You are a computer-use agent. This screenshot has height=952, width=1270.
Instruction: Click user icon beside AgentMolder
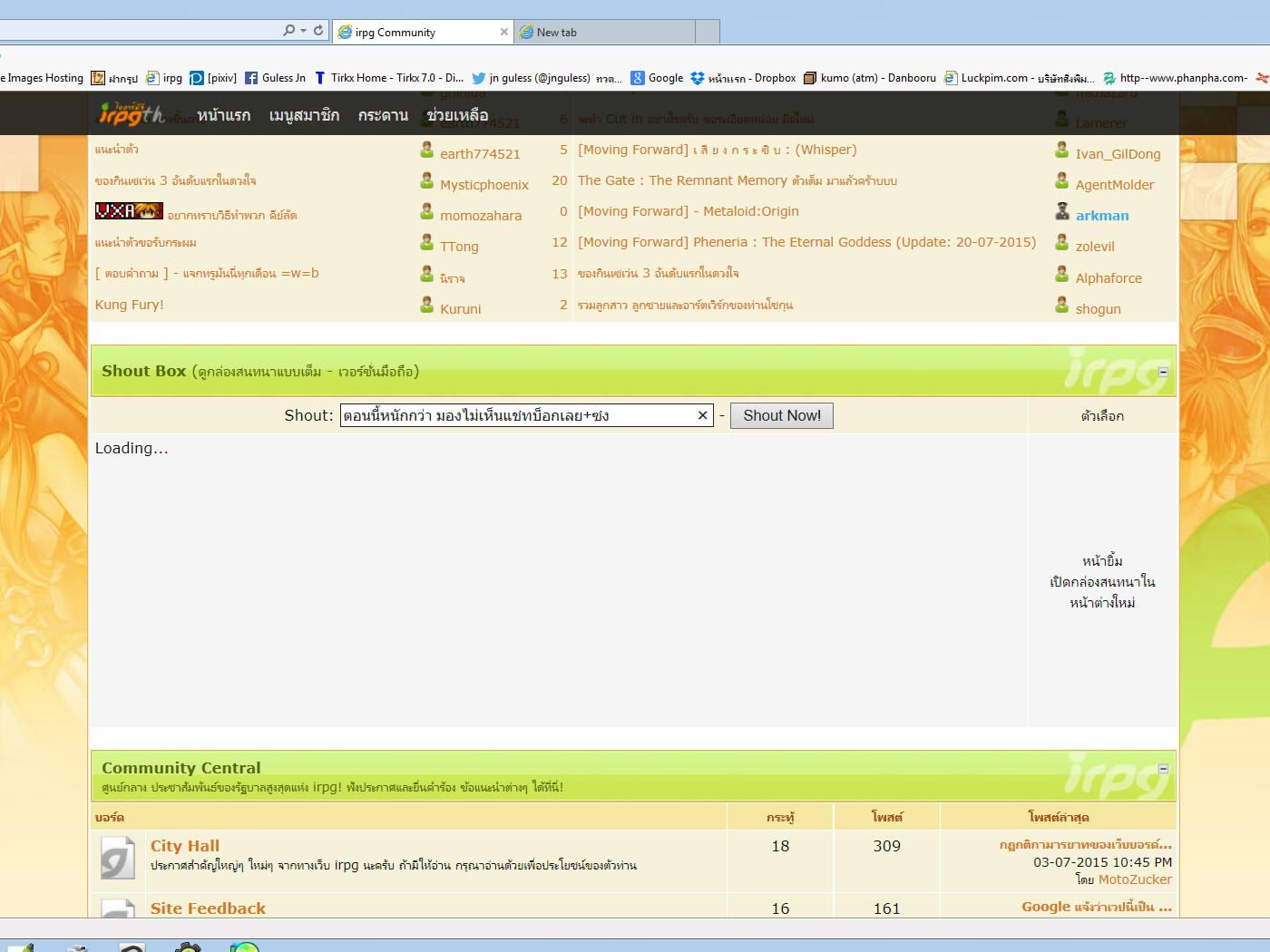click(x=1062, y=180)
